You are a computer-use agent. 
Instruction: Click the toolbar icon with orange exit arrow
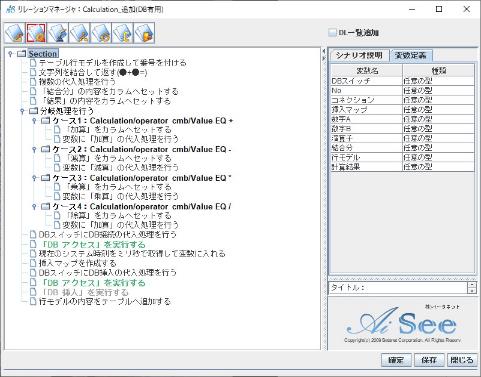(144, 33)
